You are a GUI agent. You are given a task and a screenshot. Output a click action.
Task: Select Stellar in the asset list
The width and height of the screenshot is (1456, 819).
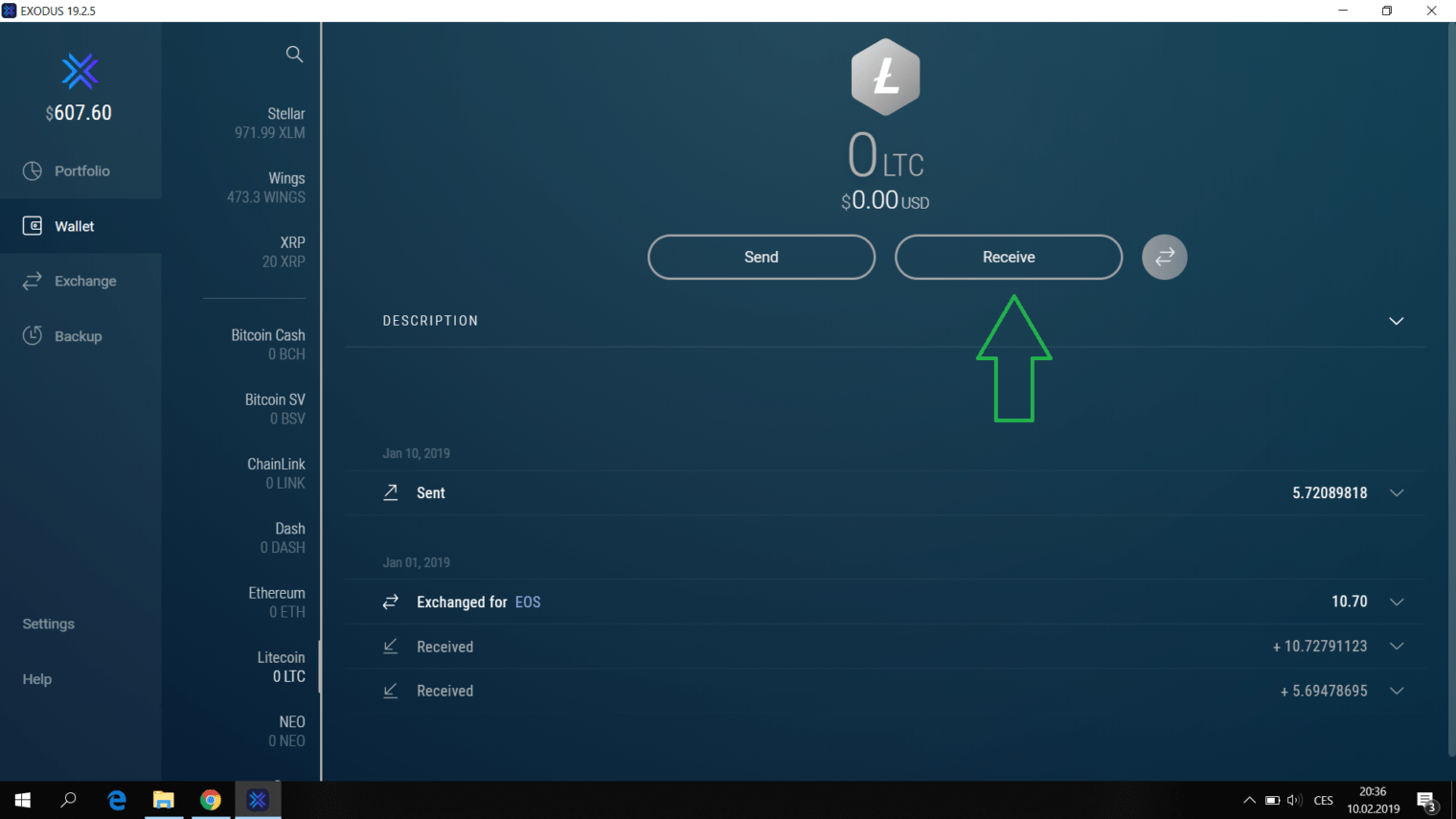tap(269, 123)
